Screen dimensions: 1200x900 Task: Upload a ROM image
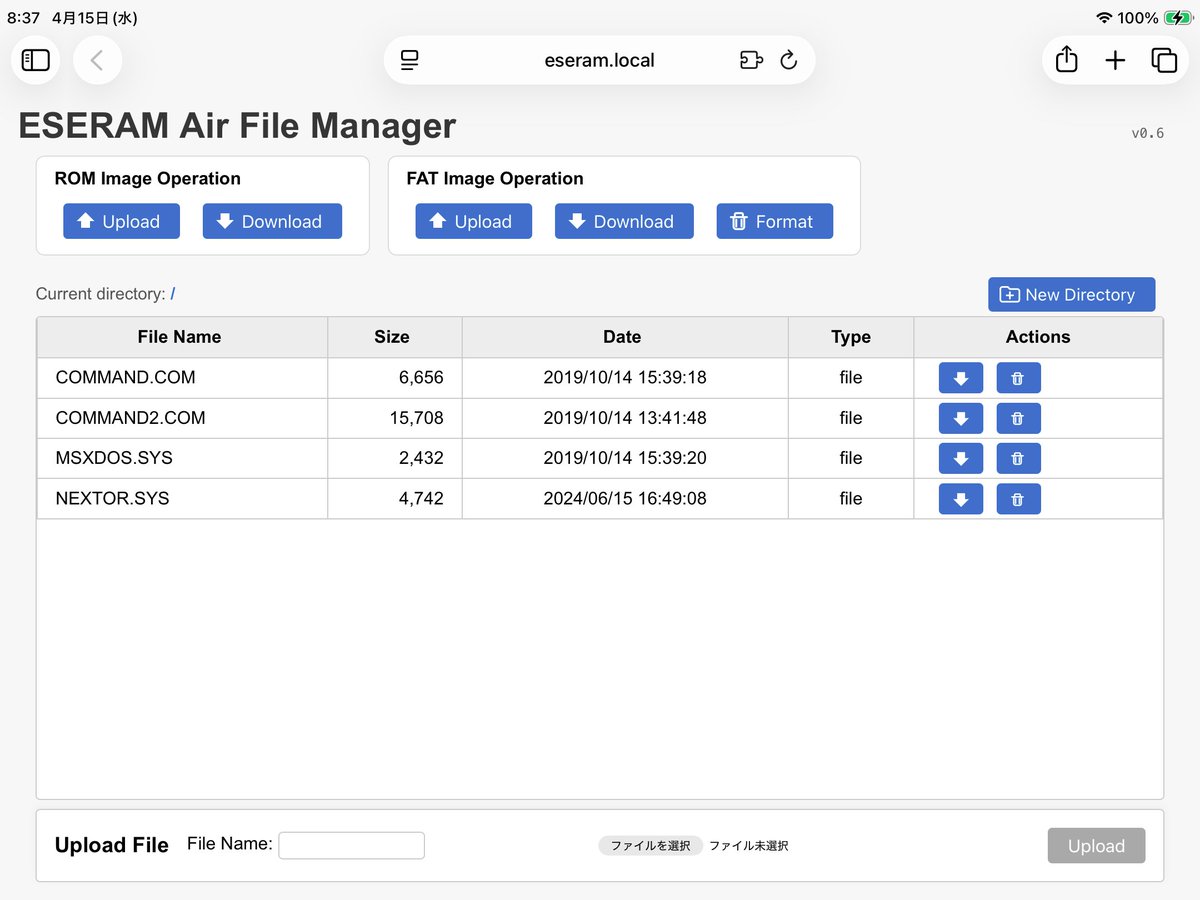pos(121,221)
